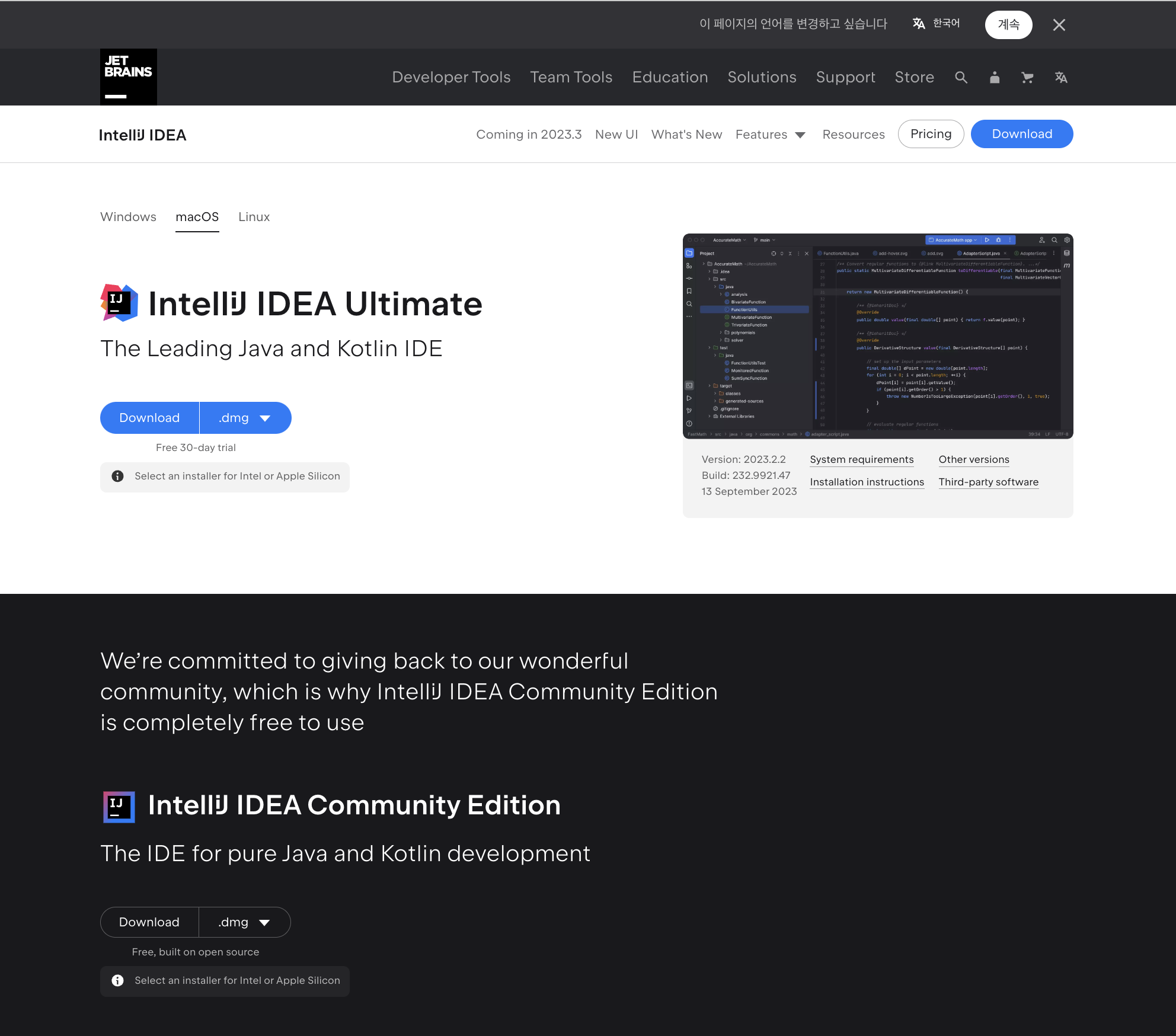Open the Community Edition .dmg dropdown
The width and height of the screenshot is (1176, 1036).
(244, 922)
